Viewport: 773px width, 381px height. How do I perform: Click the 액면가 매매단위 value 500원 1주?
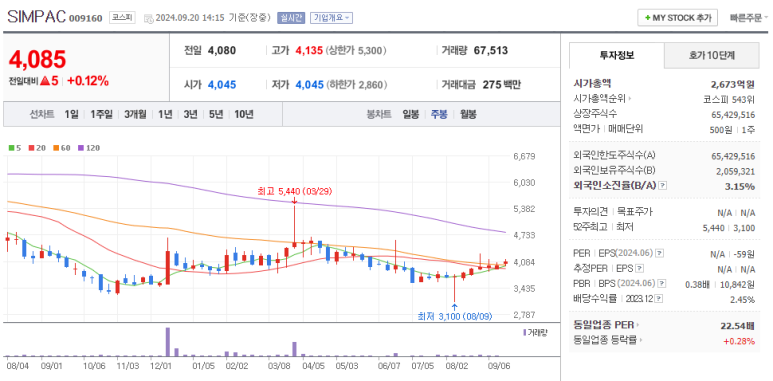[732, 130]
